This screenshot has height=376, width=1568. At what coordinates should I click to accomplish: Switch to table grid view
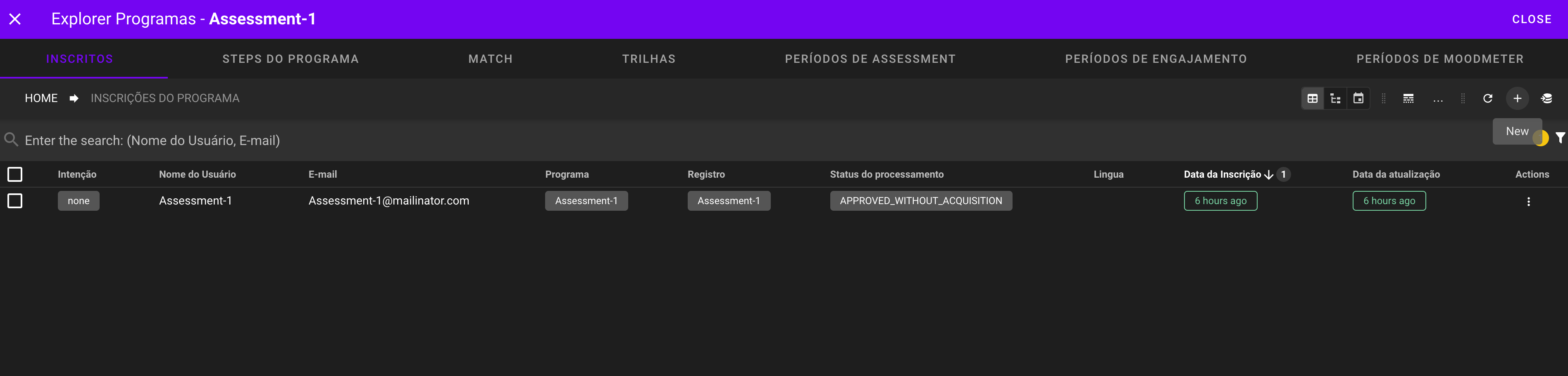pyautogui.click(x=1312, y=99)
